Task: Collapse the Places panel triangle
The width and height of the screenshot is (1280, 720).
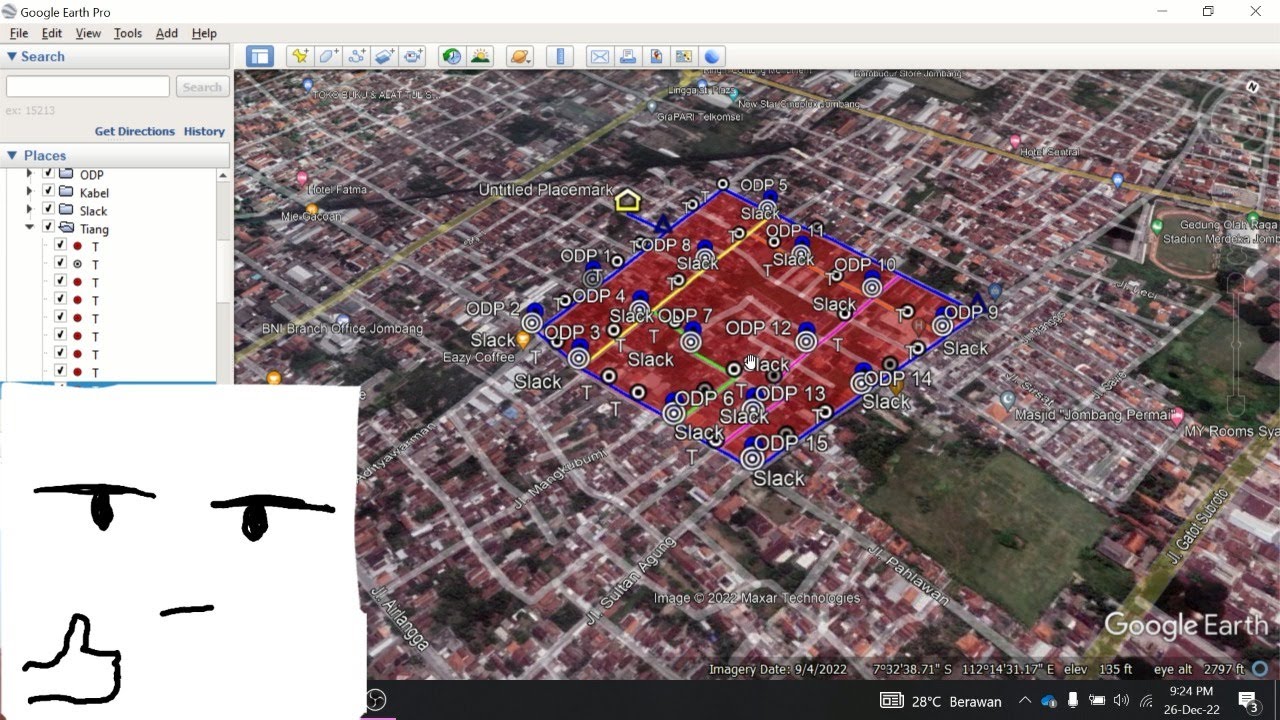Action: click(x=12, y=156)
